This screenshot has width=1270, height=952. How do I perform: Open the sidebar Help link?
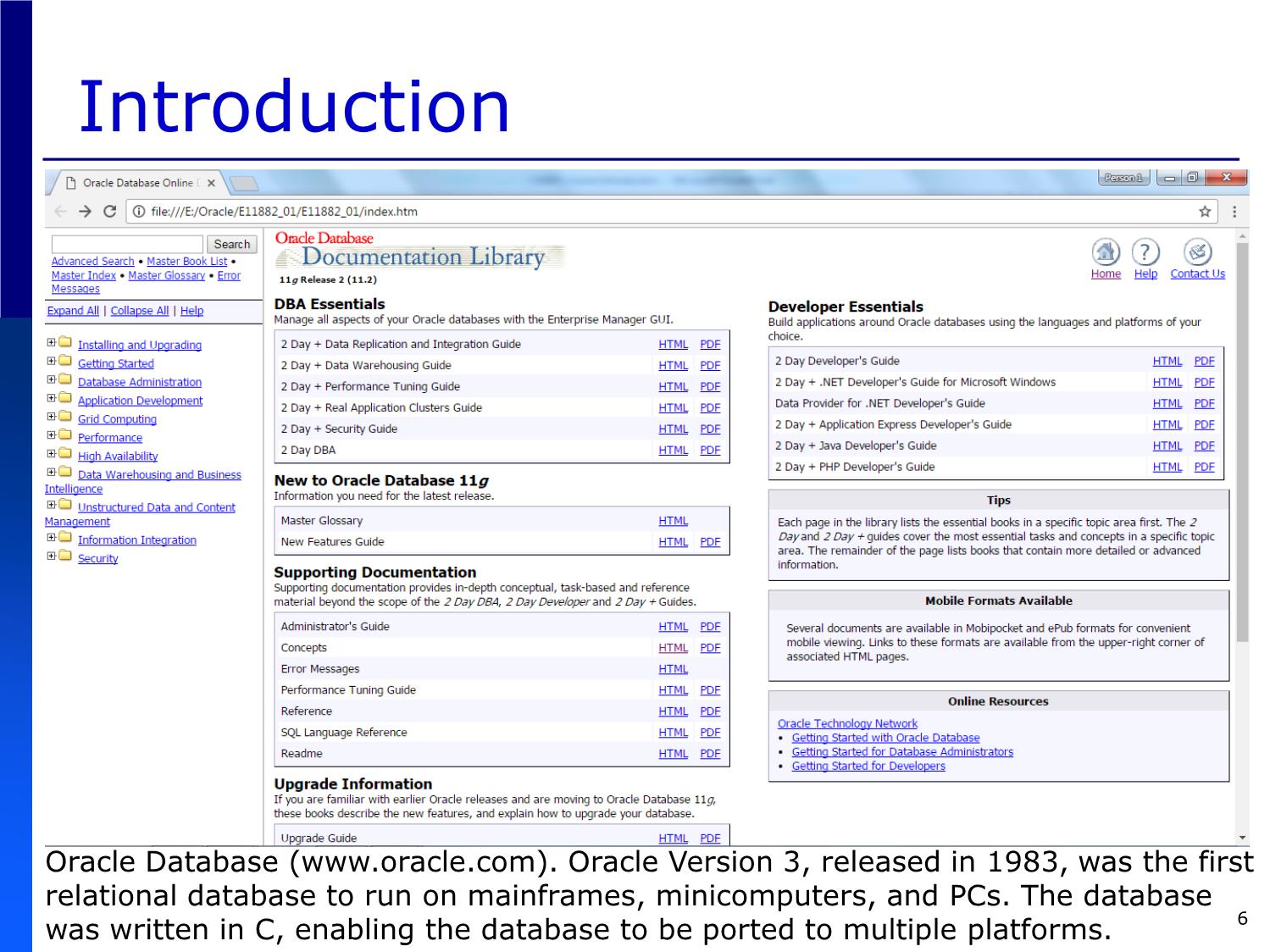point(191,311)
